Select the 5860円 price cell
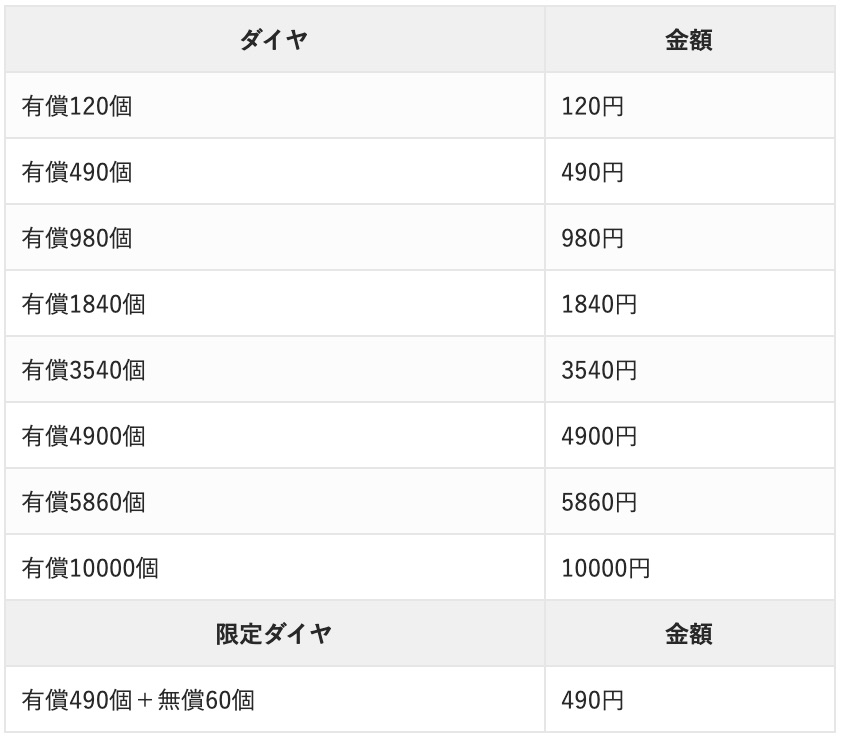Viewport: 842px width, 740px height. [599, 502]
